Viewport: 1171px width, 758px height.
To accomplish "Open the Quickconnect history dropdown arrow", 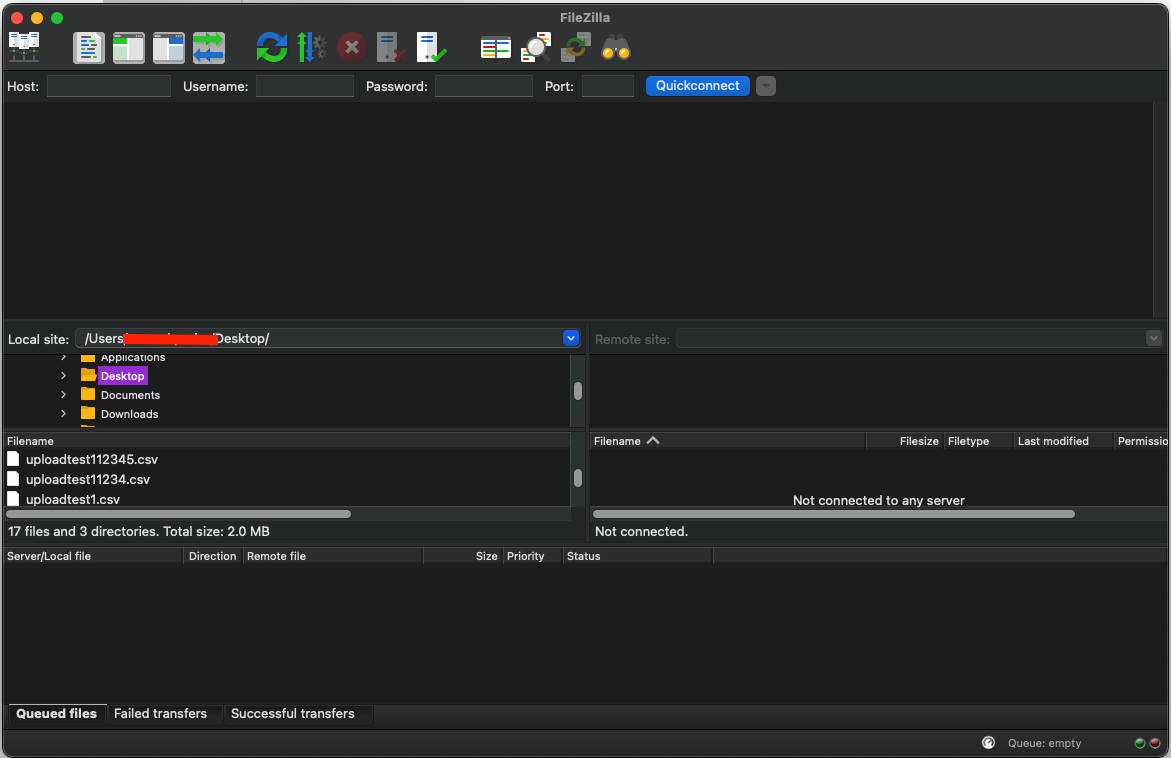I will pos(765,86).
